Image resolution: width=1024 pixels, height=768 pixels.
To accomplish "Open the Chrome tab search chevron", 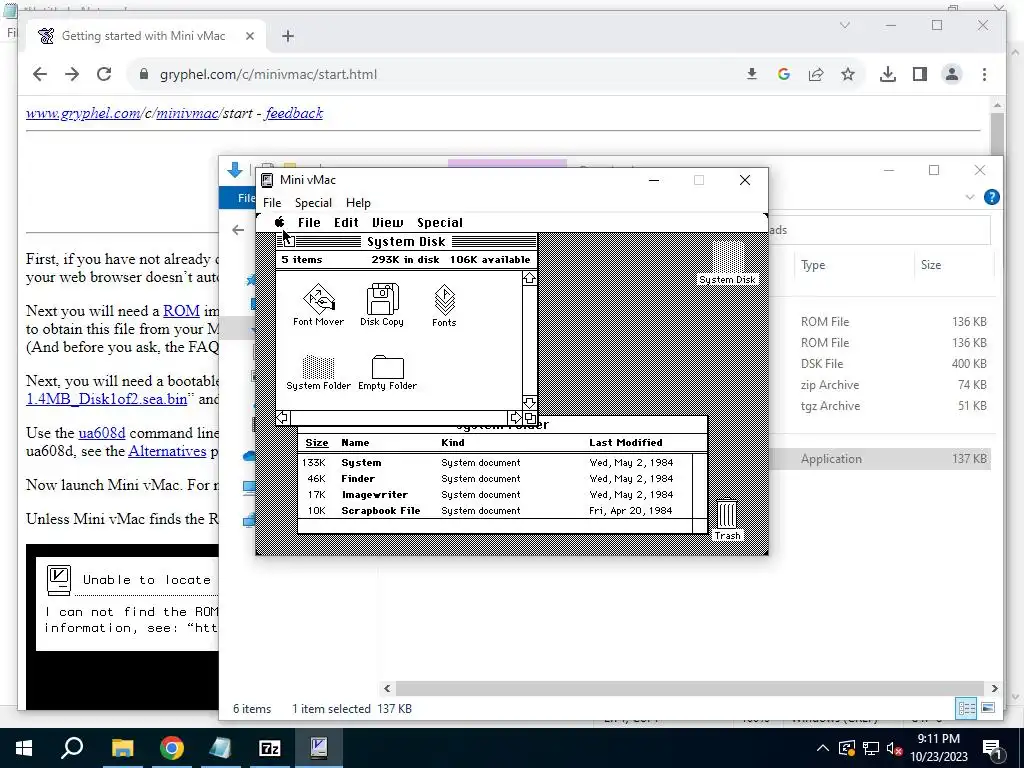I will (x=844, y=25).
